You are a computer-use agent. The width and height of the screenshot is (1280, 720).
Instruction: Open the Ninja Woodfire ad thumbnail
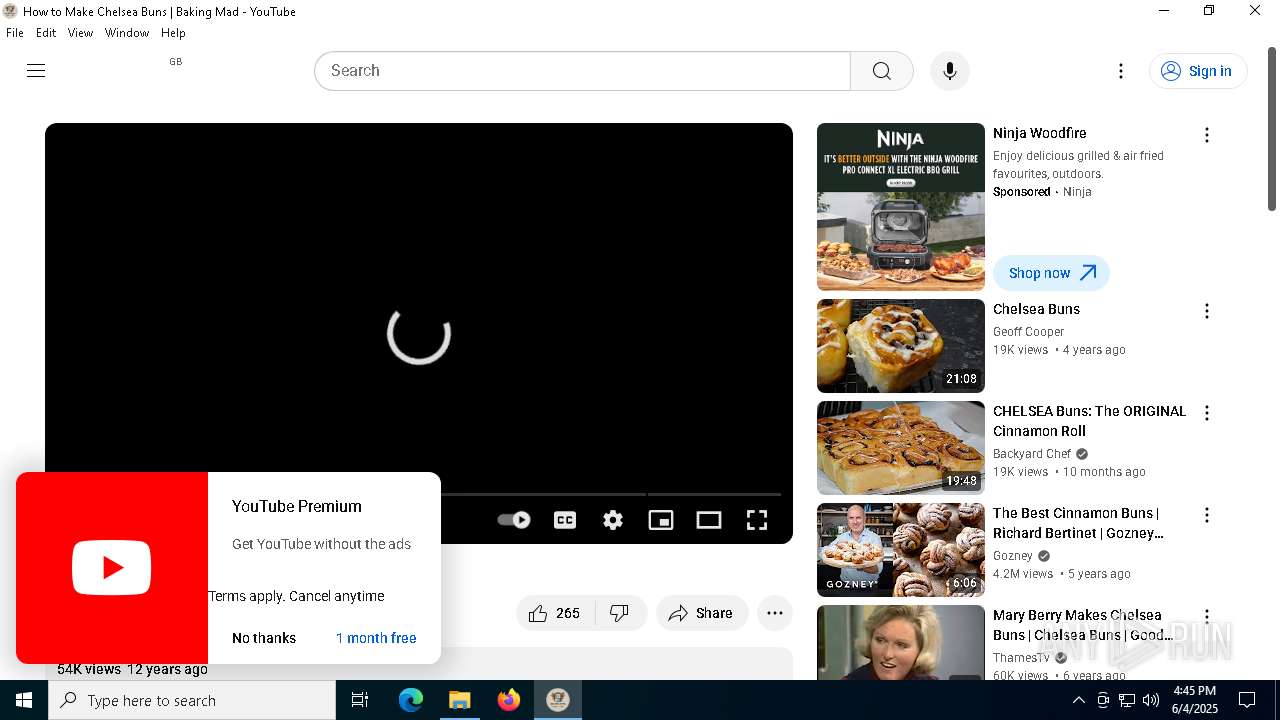[x=901, y=207]
